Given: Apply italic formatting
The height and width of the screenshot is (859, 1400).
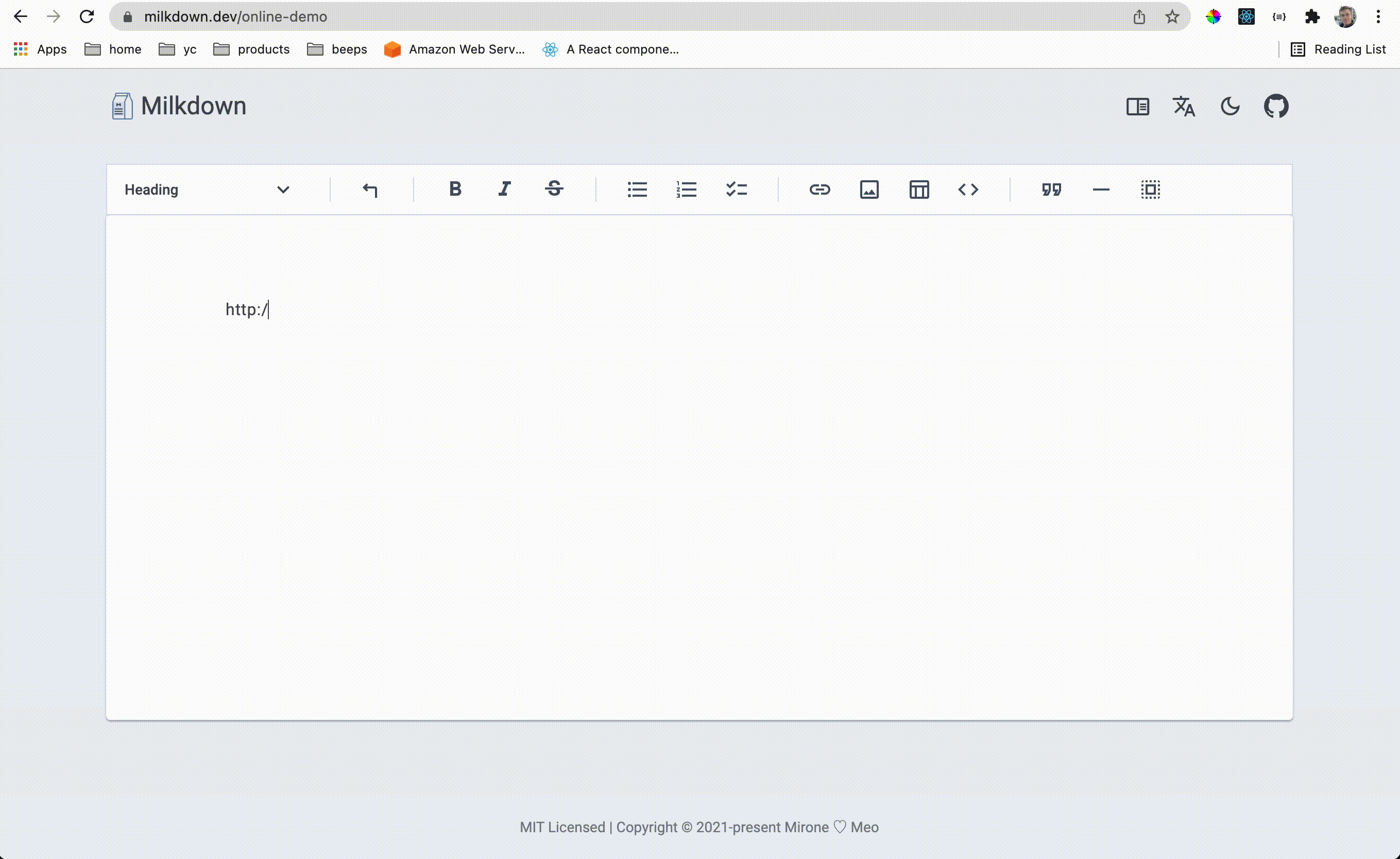Looking at the screenshot, I should pos(504,189).
